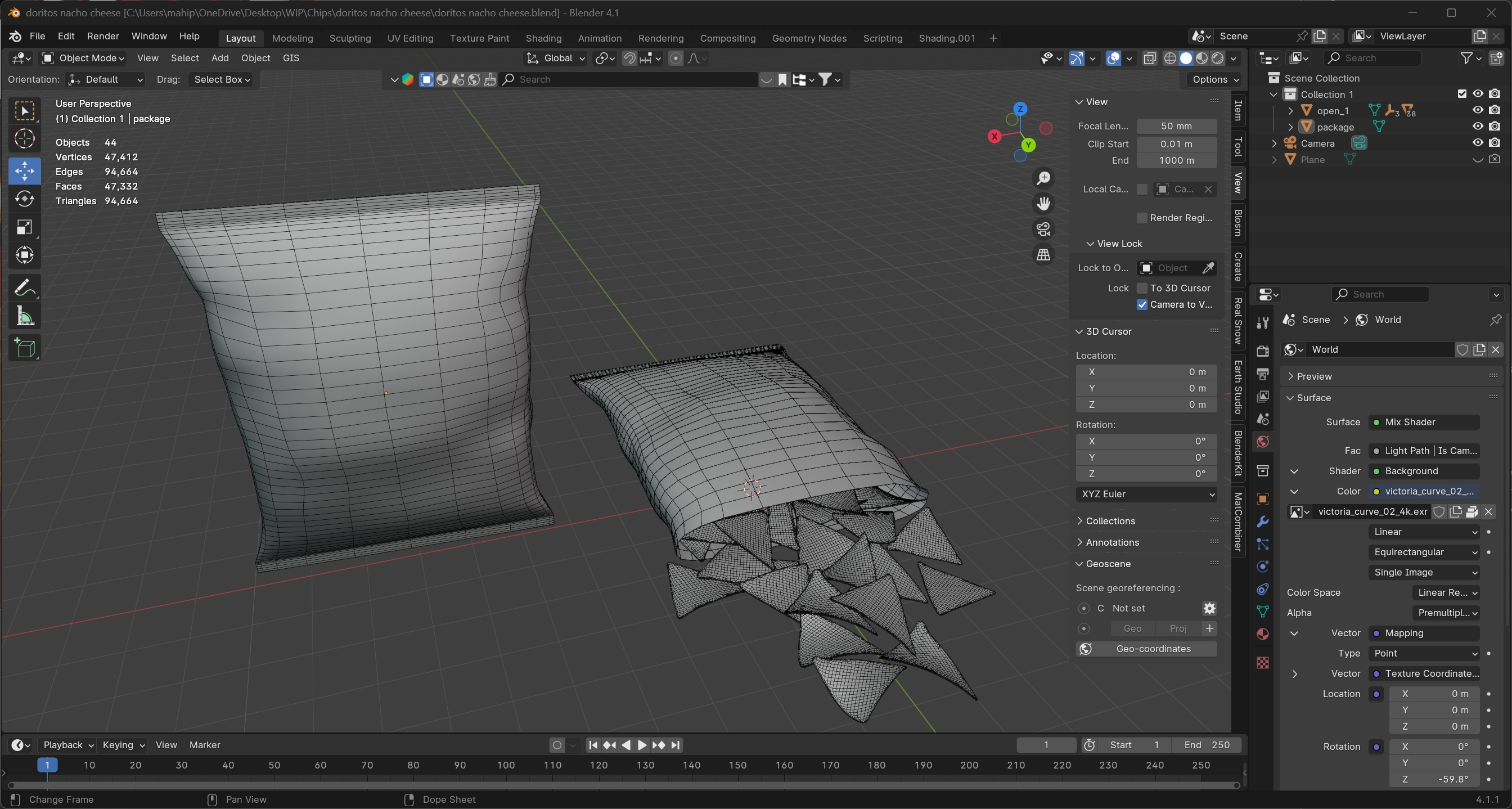Select the Annotate pencil tool
This screenshot has width=1512, height=809.
[x=24, y=287]
